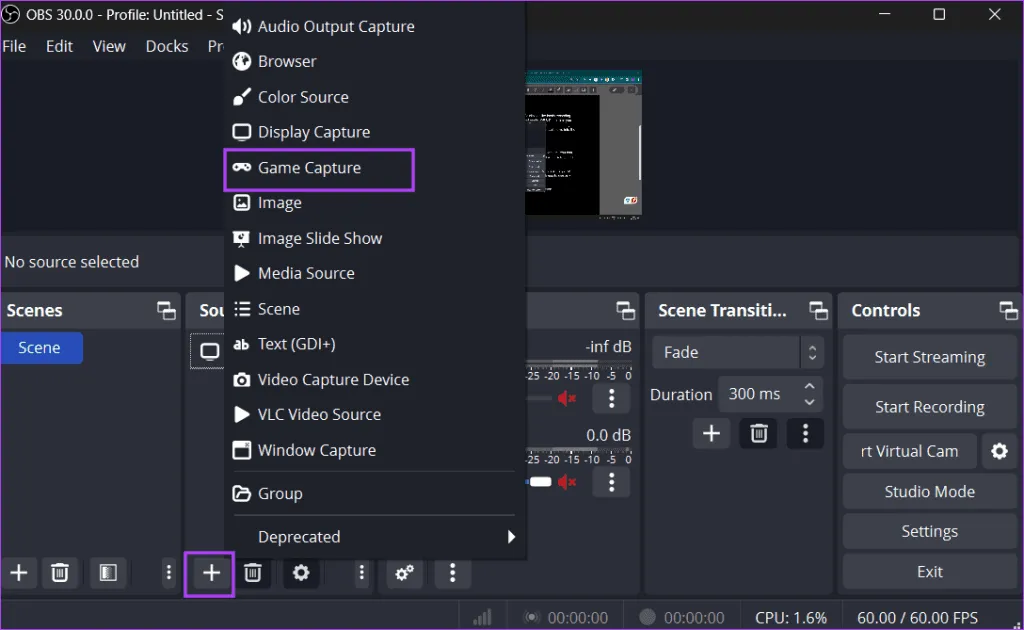Toggle mute on lower audio channel

pos(568,482)
